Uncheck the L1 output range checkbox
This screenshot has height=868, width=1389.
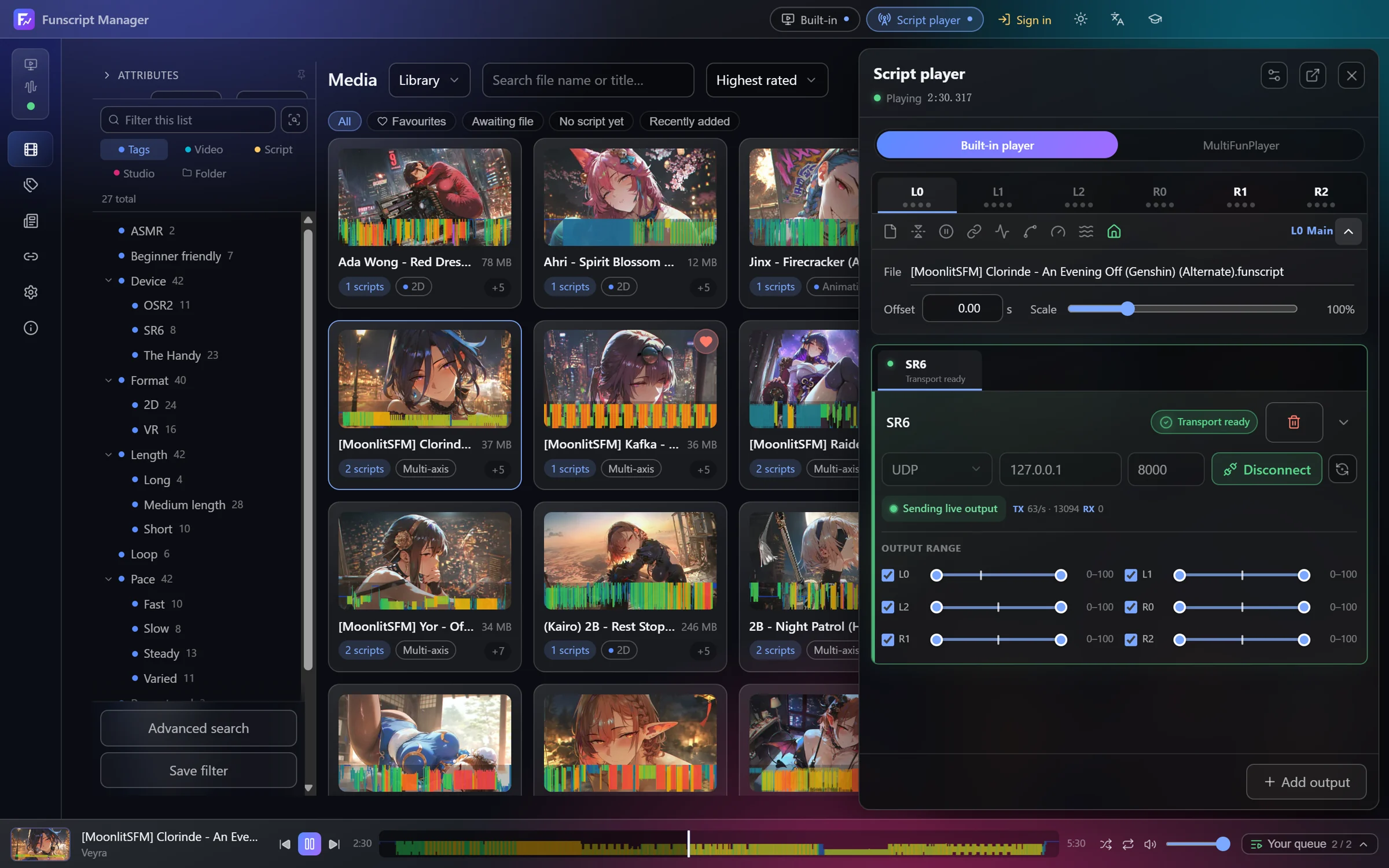click(1131, 575)
